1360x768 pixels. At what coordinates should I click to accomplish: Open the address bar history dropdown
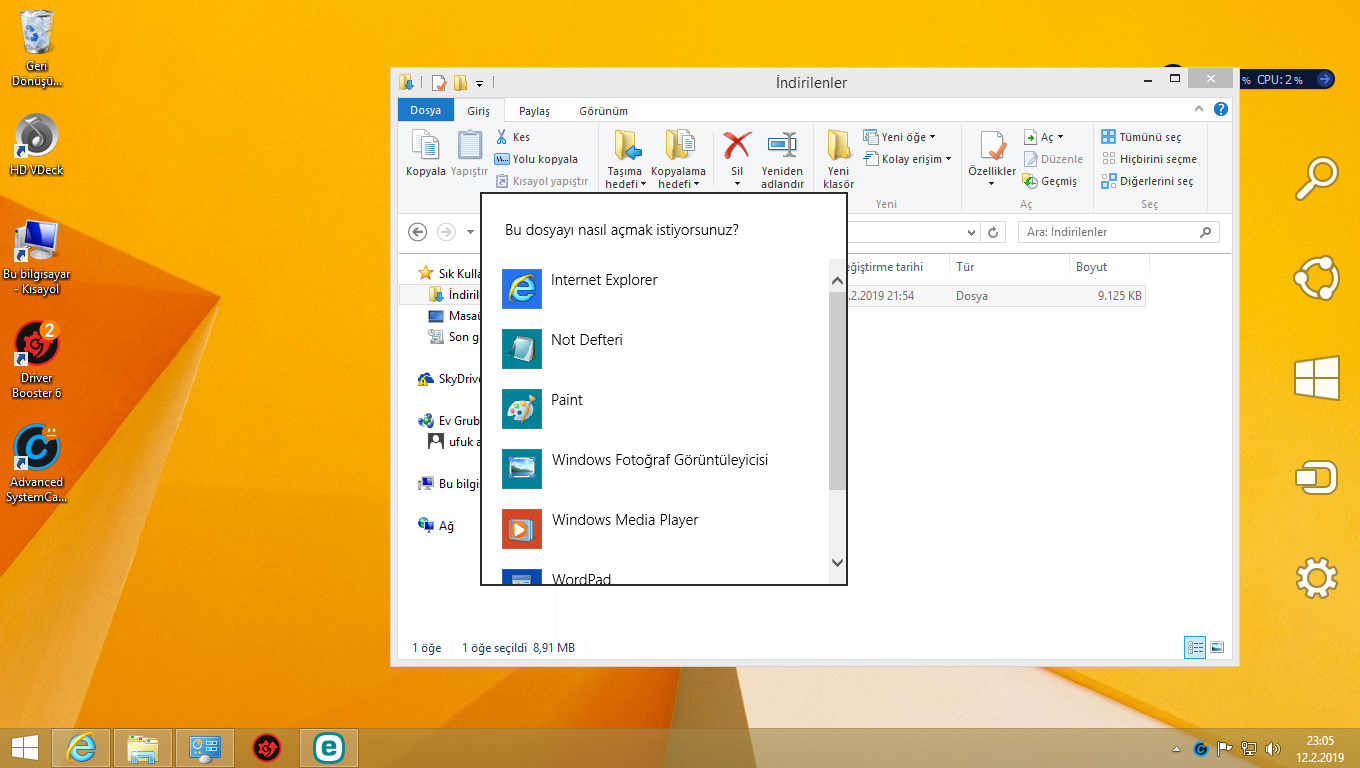972,232
